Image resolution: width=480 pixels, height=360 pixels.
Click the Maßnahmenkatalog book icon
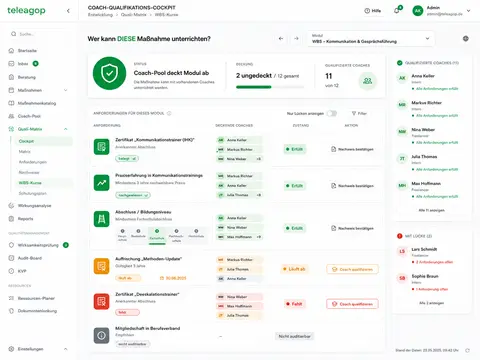[x=11, y=103]
